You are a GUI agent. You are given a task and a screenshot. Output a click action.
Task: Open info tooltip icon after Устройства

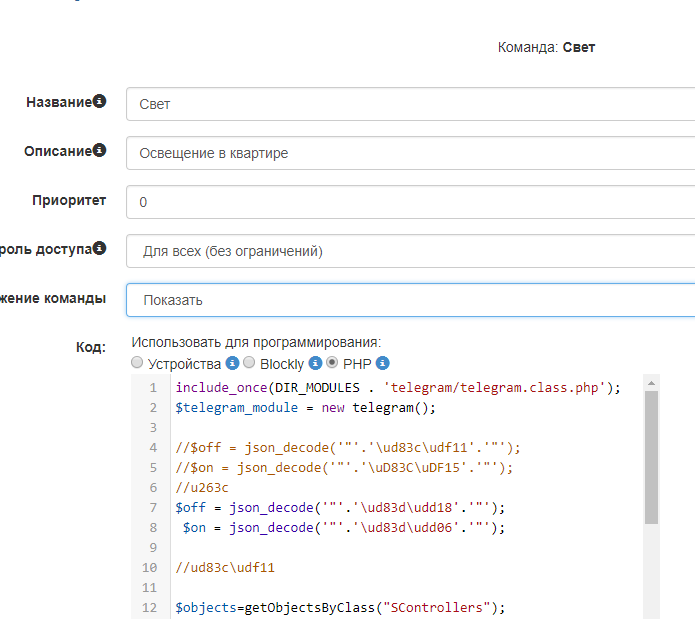[232, 364]
